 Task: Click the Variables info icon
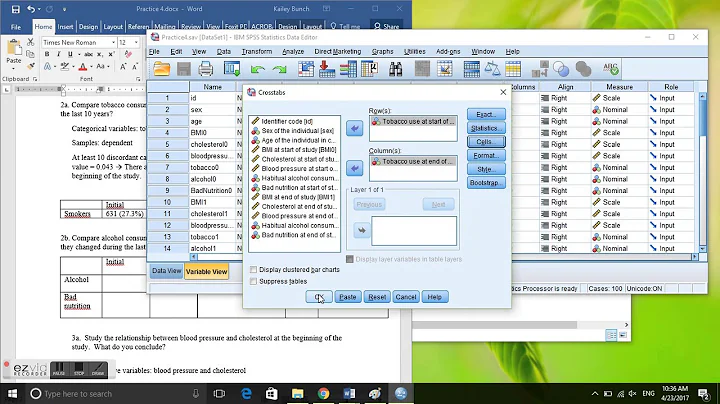pyautogui.click(x=348, y=69)
